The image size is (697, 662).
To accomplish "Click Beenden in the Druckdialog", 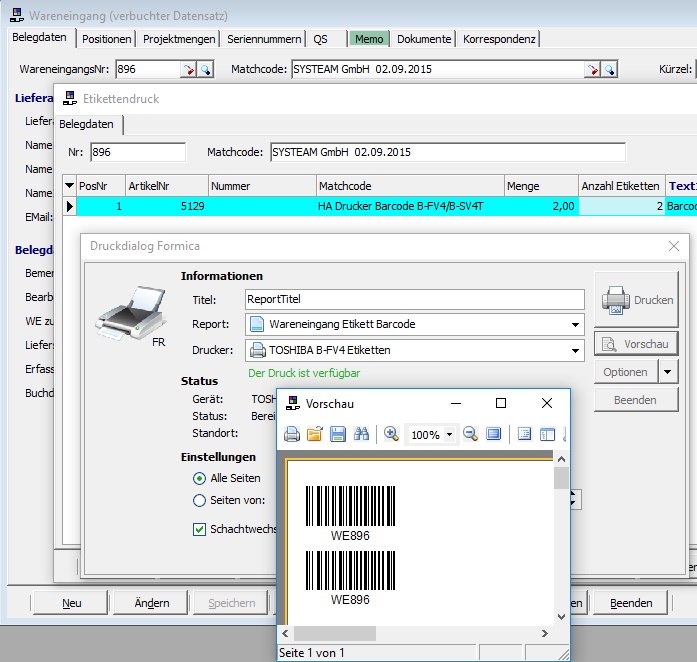I will coord(636,400).
